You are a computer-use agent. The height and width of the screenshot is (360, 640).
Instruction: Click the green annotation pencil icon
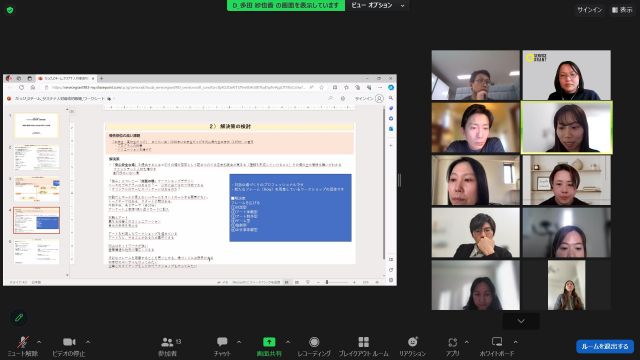coord(19,318)
